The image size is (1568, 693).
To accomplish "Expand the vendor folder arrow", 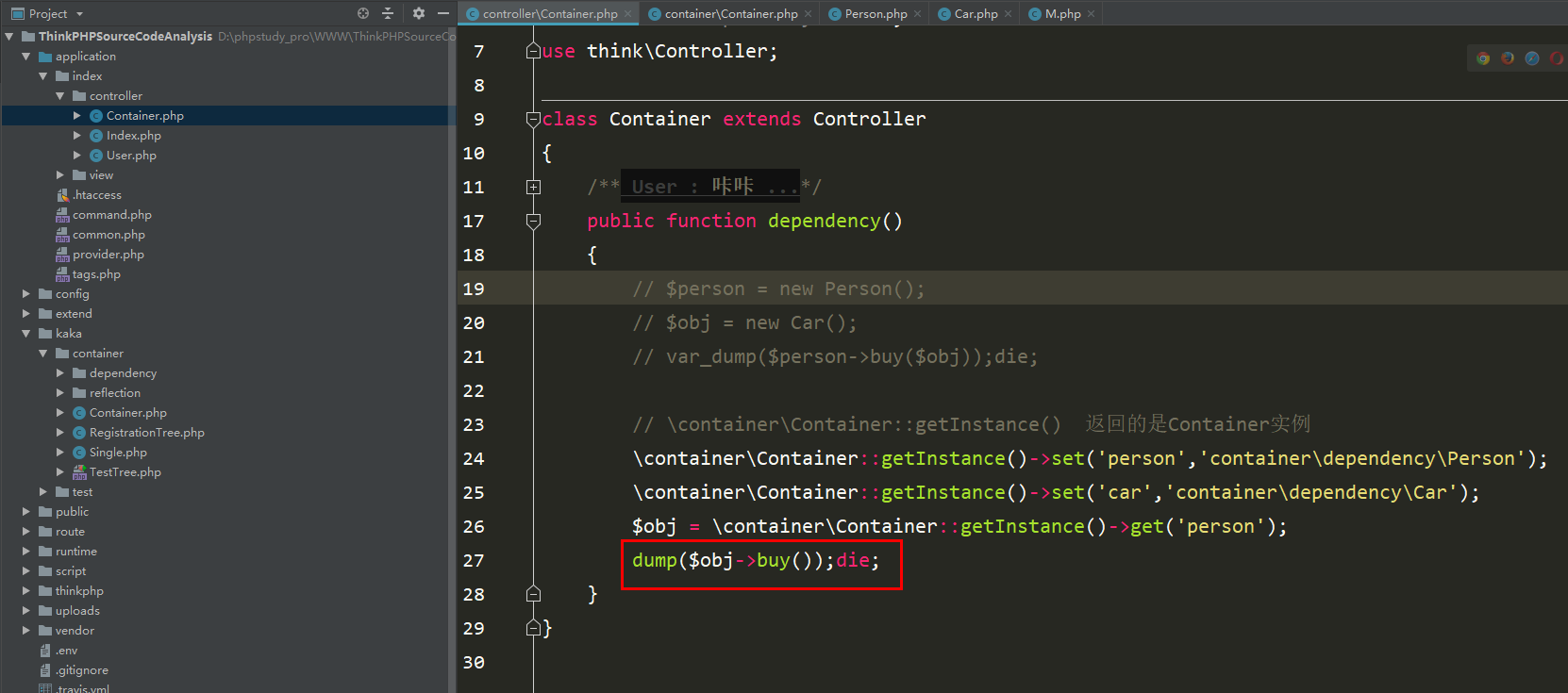I will click(26, 631).
